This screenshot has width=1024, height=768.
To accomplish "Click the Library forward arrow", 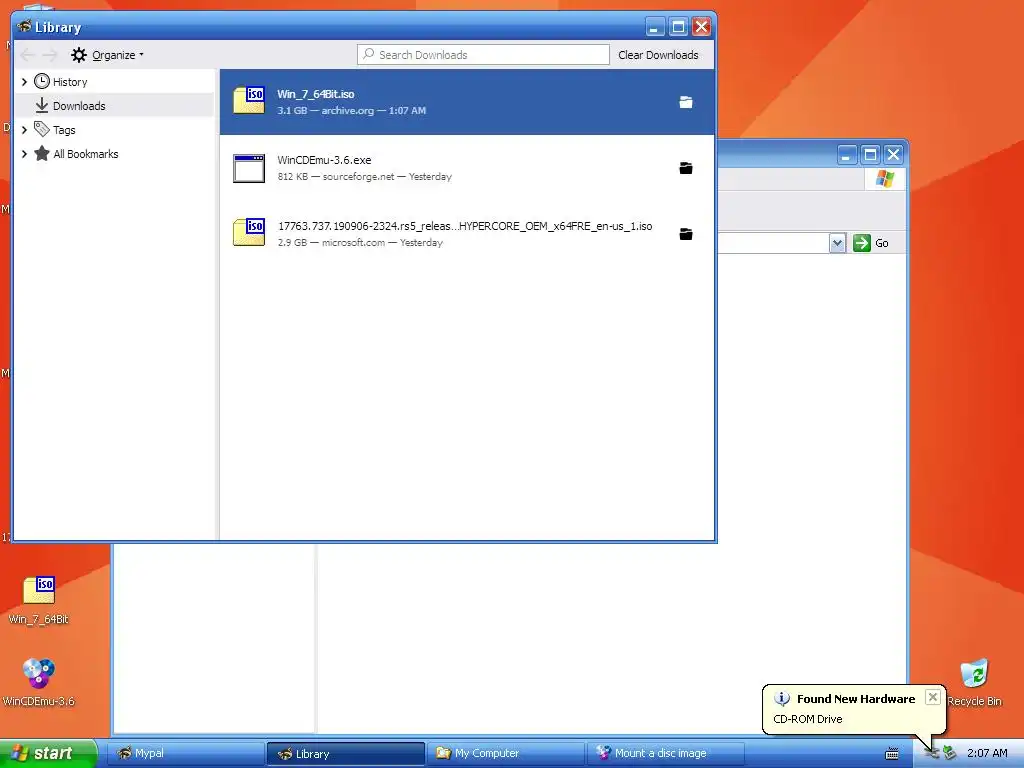I will [50, 55].
